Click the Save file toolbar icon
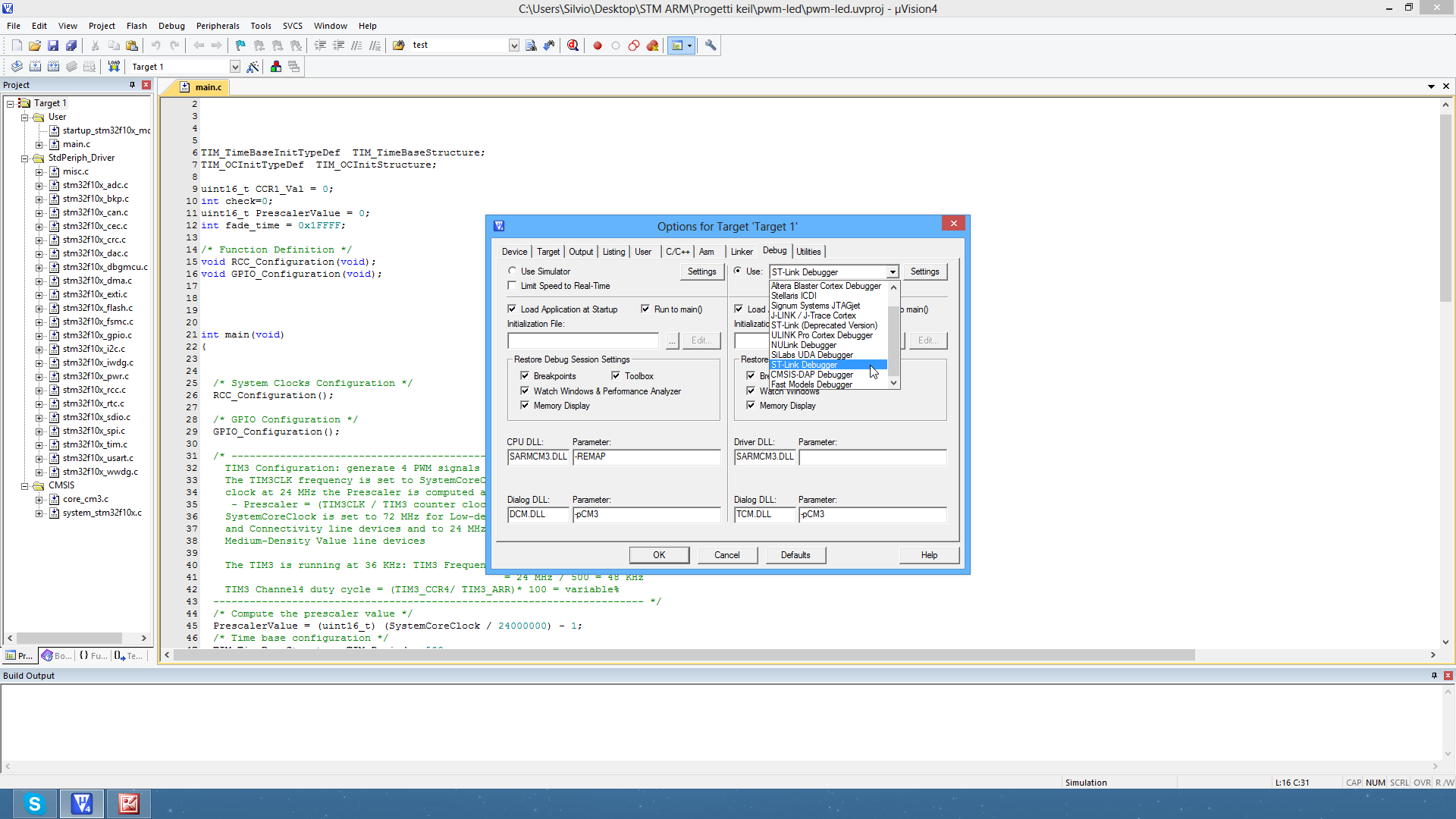1456x819 pixels. coord(53,45)
